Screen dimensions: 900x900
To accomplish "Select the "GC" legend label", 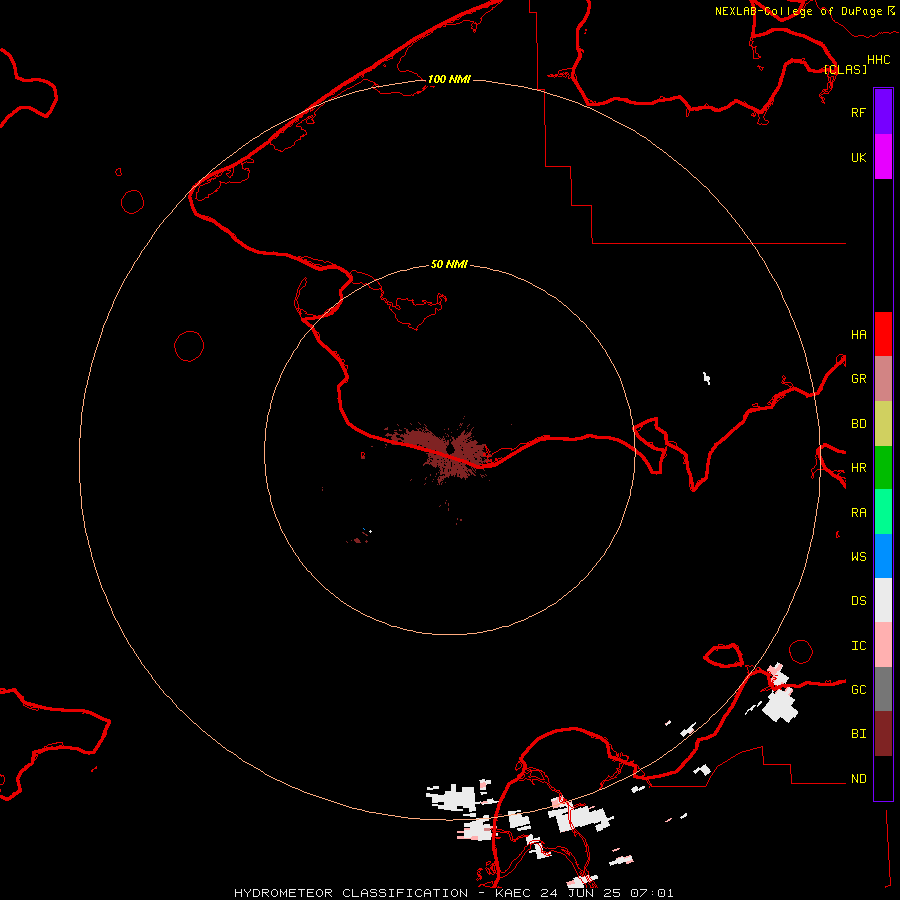I will coord(858,690).
